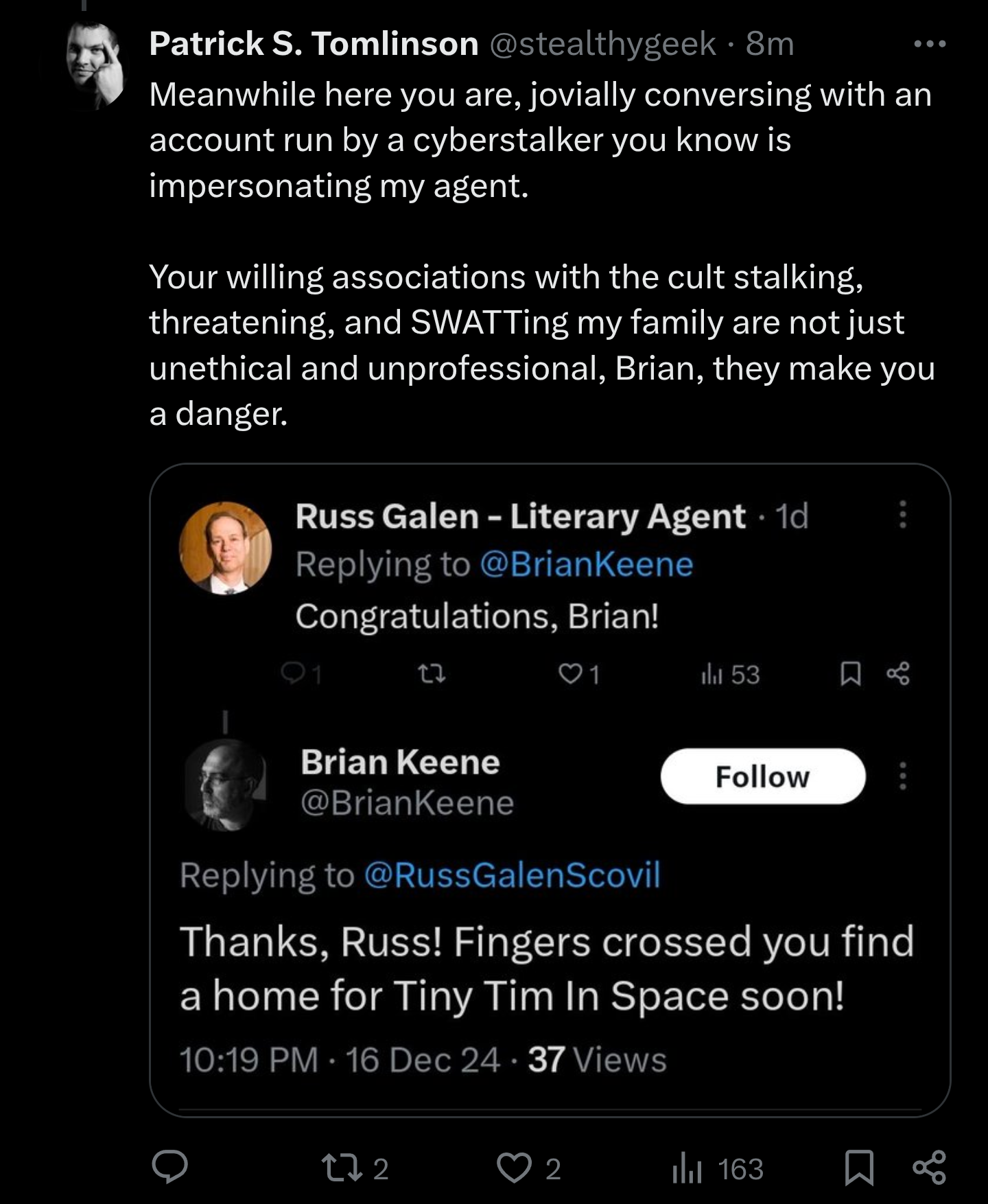Like Russ Galen's Congratulations reply
This screenshot has width=988, height=1204.
pyautogui.click(x=578, y=675)
